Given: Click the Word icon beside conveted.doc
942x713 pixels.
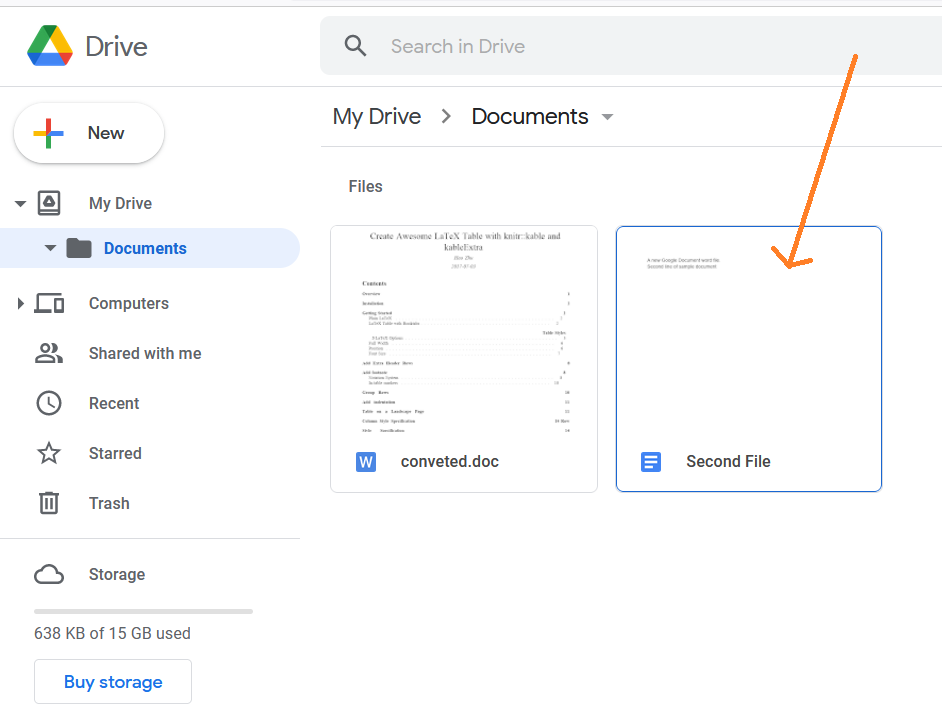Looking at the screenshot, I should [366, 462].
